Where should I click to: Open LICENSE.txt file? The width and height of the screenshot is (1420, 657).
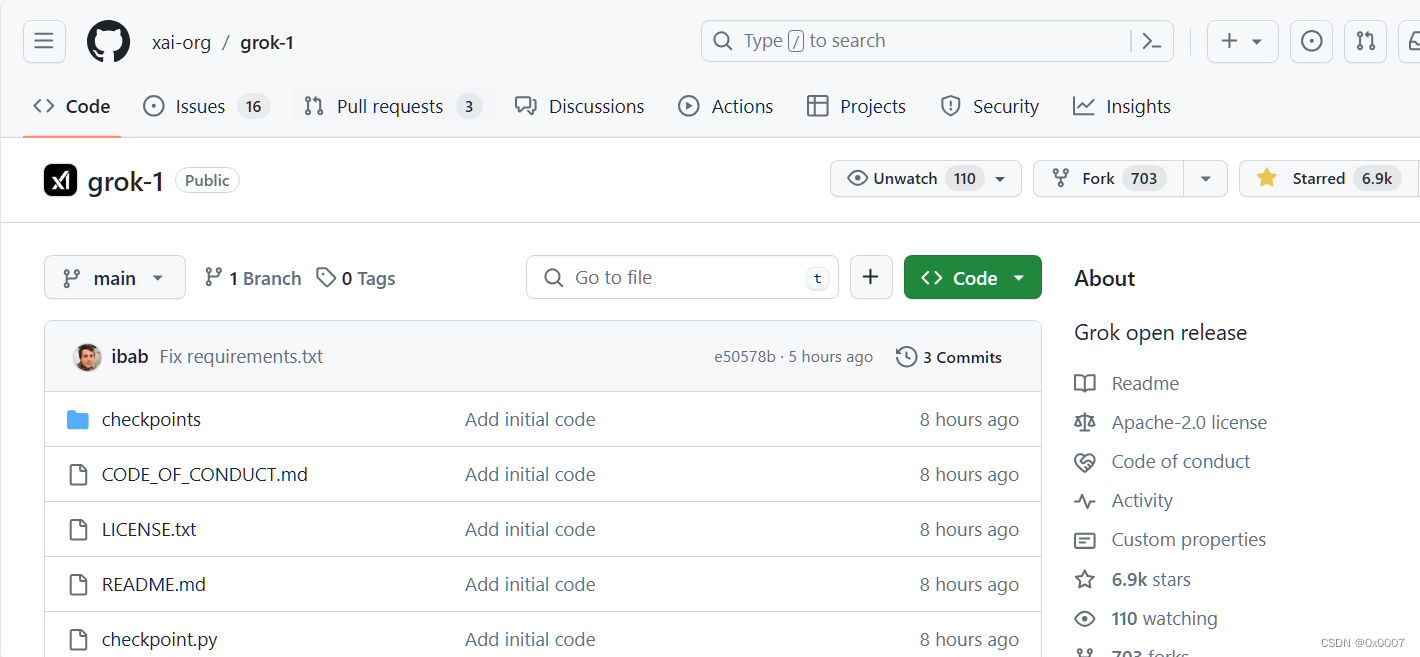click(x=149, y=530)
